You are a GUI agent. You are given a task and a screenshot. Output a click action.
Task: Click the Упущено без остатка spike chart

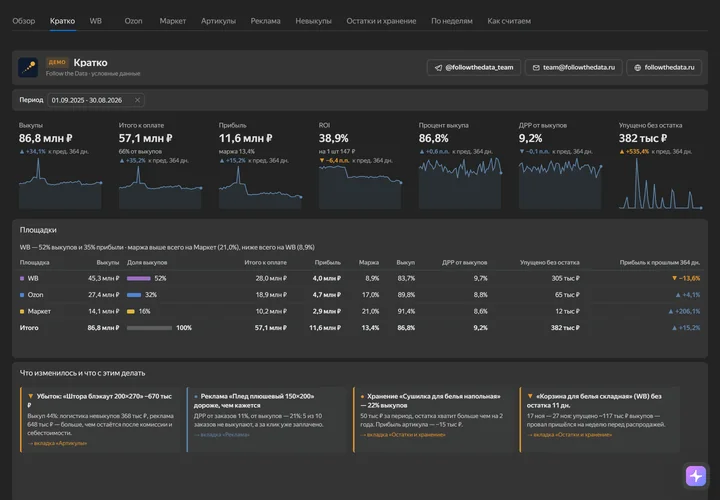coord(660,183)
